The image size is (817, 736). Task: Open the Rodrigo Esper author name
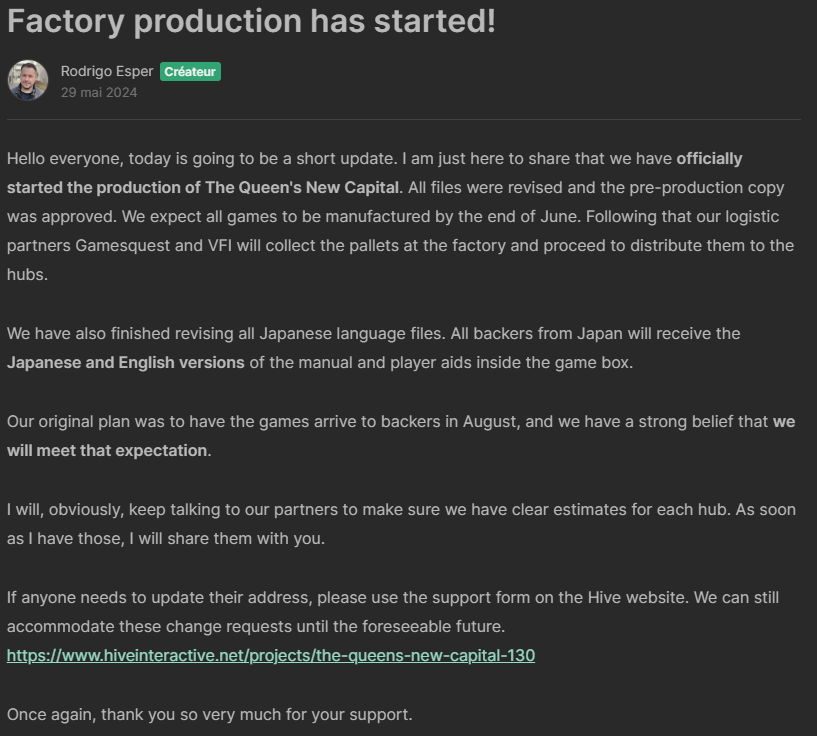tap(106, 71)
